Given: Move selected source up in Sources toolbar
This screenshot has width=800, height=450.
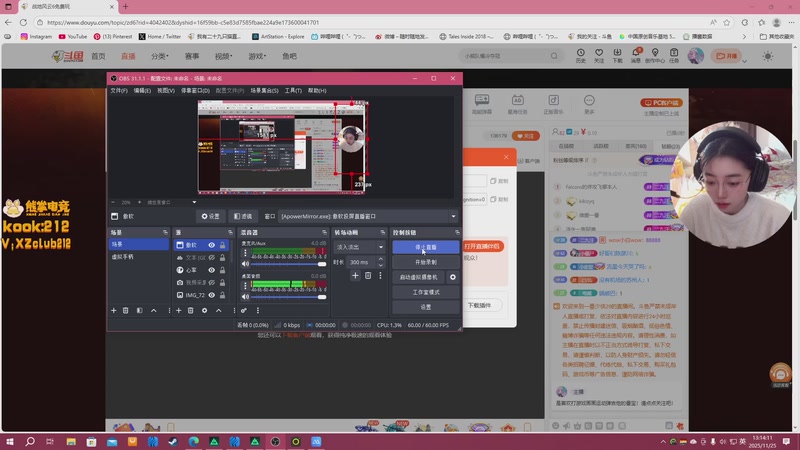Looking at the screenshot, I should (218, 310).
